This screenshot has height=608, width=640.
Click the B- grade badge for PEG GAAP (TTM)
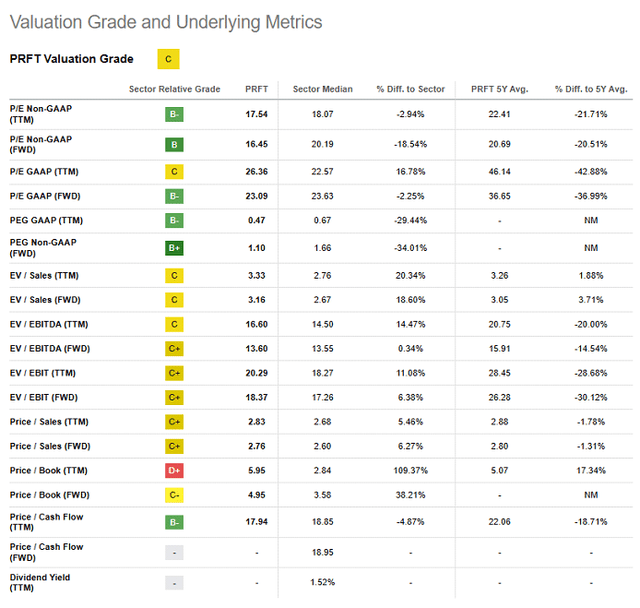174,220
